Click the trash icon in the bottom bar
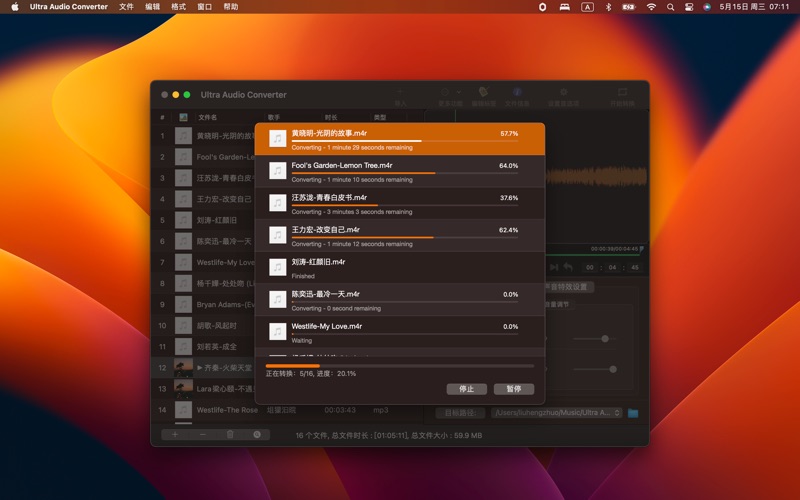Image resolution: width=800 pixels, height=500 pixels. point(230,435)
